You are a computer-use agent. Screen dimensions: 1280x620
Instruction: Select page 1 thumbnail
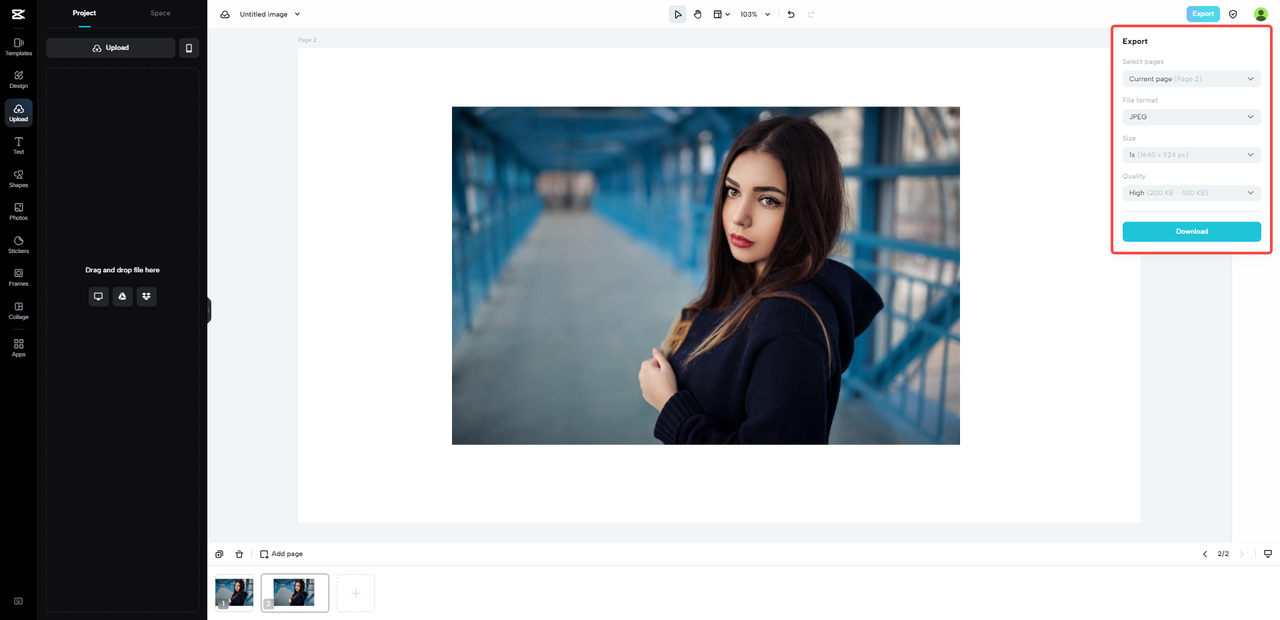pyautogui.click(x=234, y=592)
